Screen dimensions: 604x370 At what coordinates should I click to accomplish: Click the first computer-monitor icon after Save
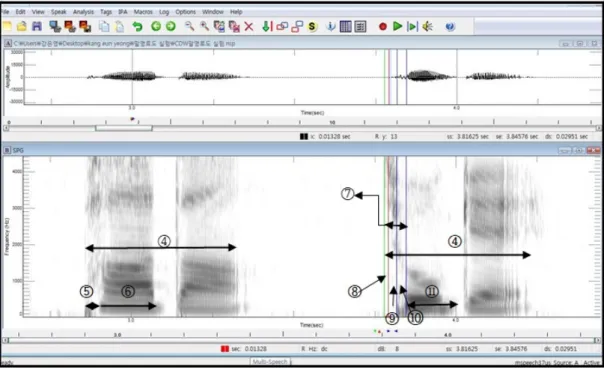pos(55,26)
